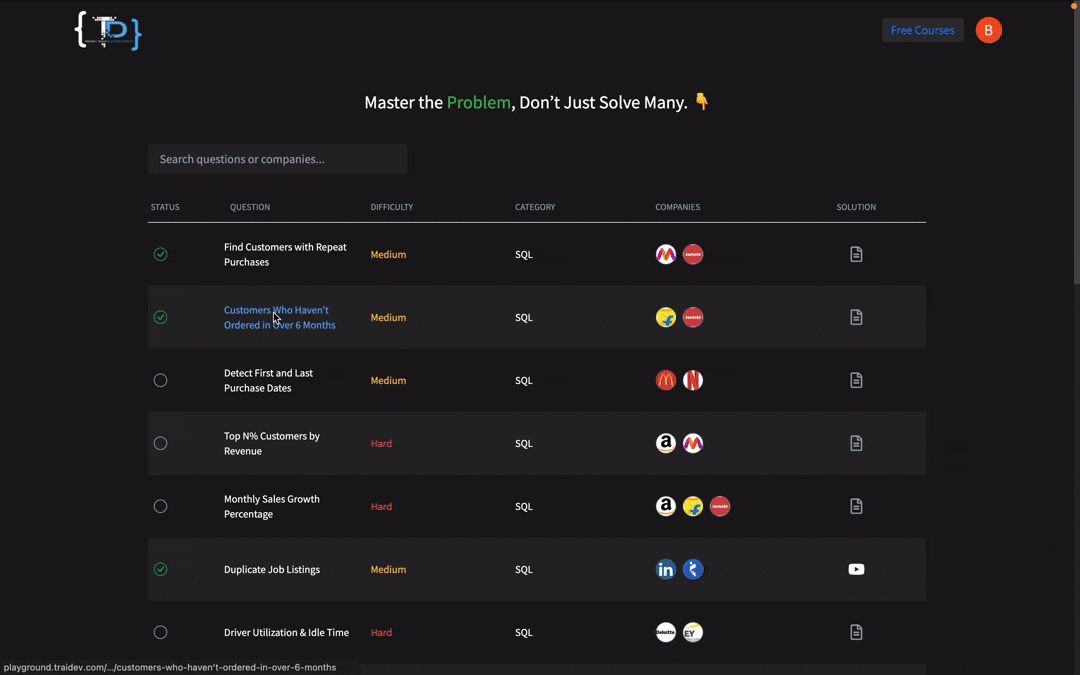Click the Netflix icon on Detect First and Last Purchase Dates
The width and height of the screenshot is (1080, 675).
click(x=693, y=380)
